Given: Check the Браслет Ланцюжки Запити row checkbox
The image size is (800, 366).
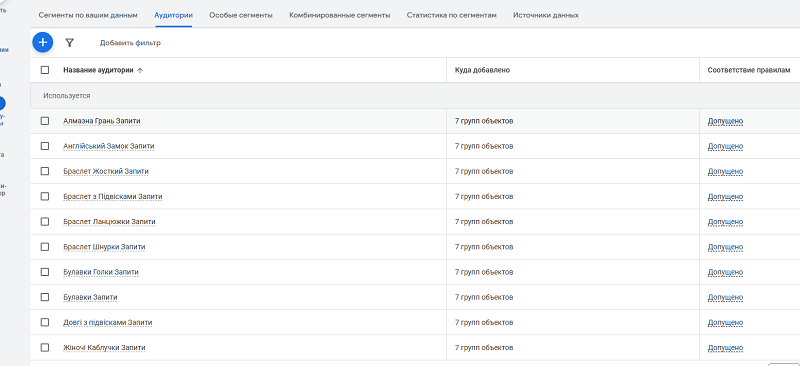Looking at the screenshot, I should pyautogui.click(x=45, y=222).
